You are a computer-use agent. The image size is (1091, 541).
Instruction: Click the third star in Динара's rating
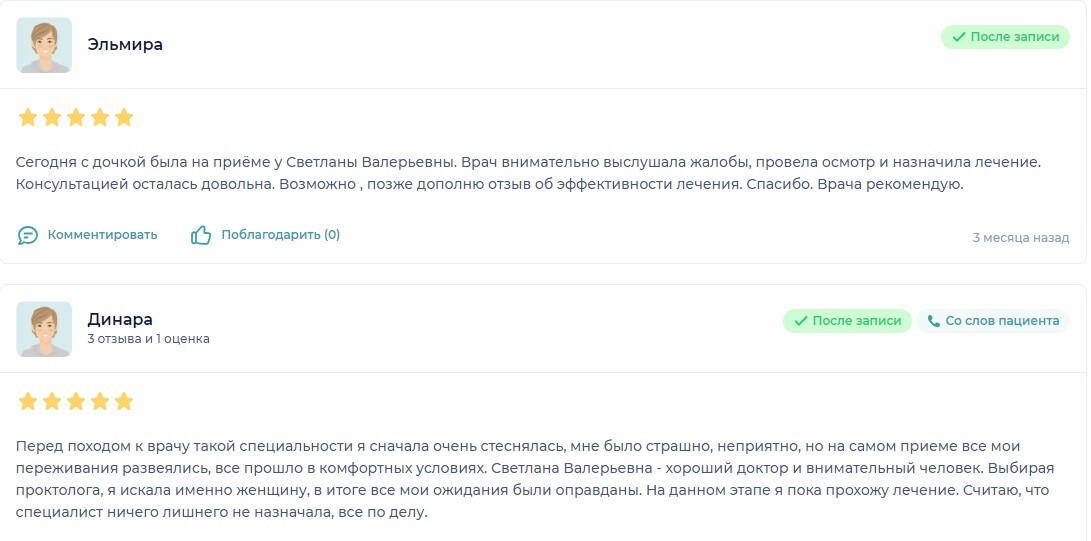pyautogui.click(x=76, y=401)
